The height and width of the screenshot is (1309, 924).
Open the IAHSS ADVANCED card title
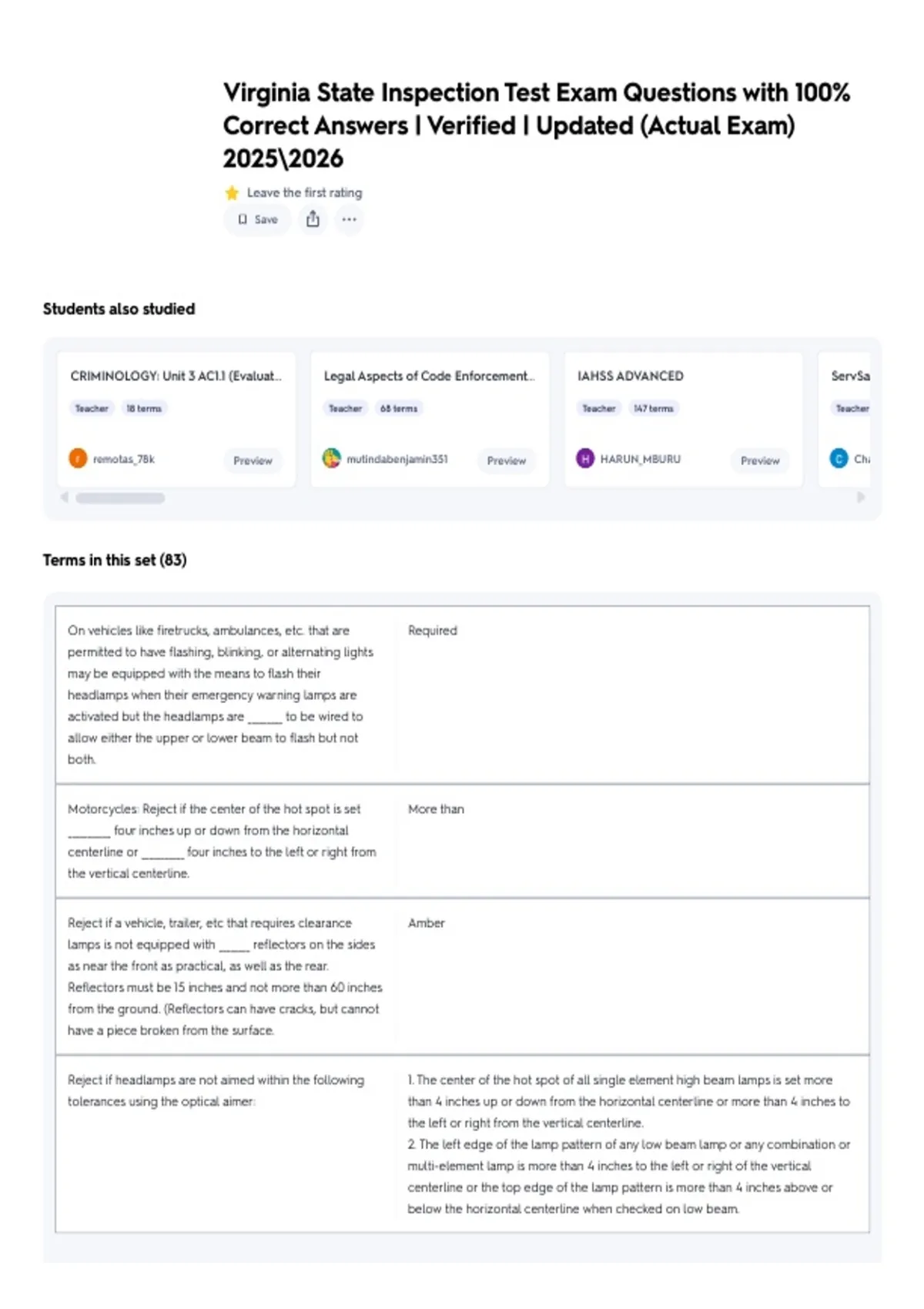coord(630,376)
